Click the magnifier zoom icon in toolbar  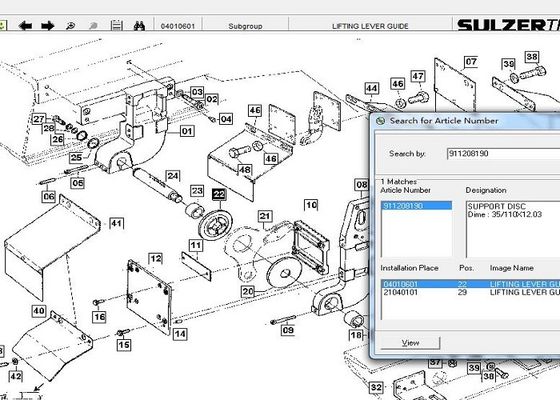coord(70,26)
